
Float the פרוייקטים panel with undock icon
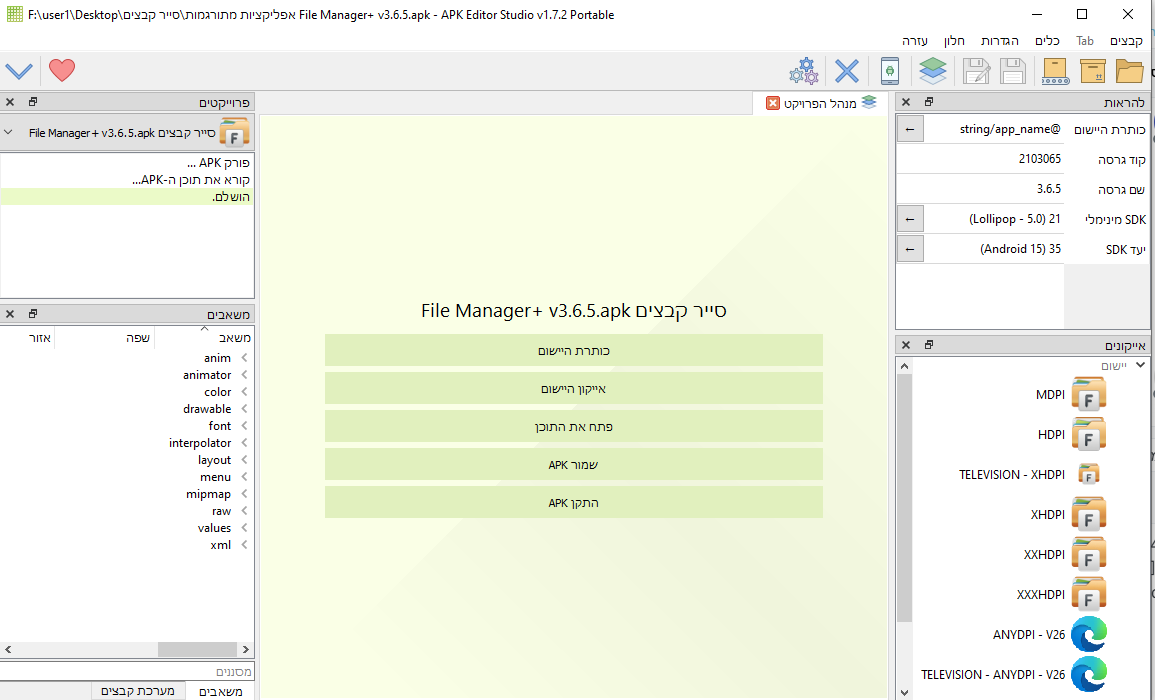32,102
